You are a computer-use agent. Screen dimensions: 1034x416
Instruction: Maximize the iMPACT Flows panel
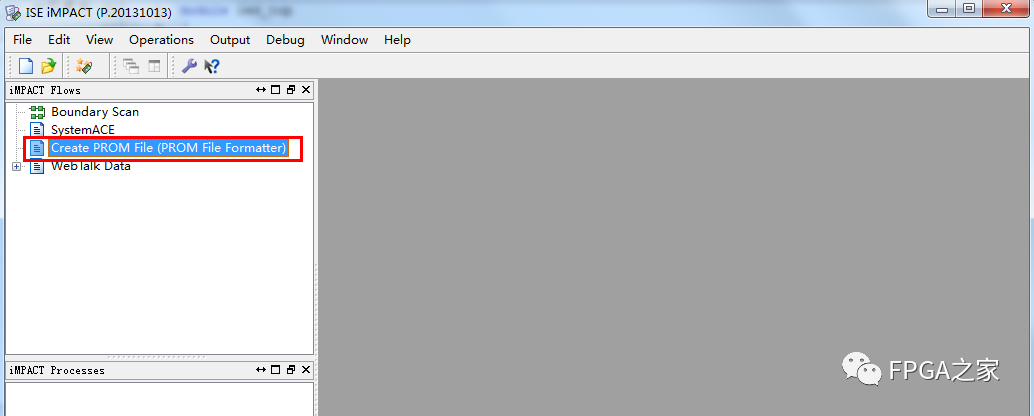tap(276, 90)
